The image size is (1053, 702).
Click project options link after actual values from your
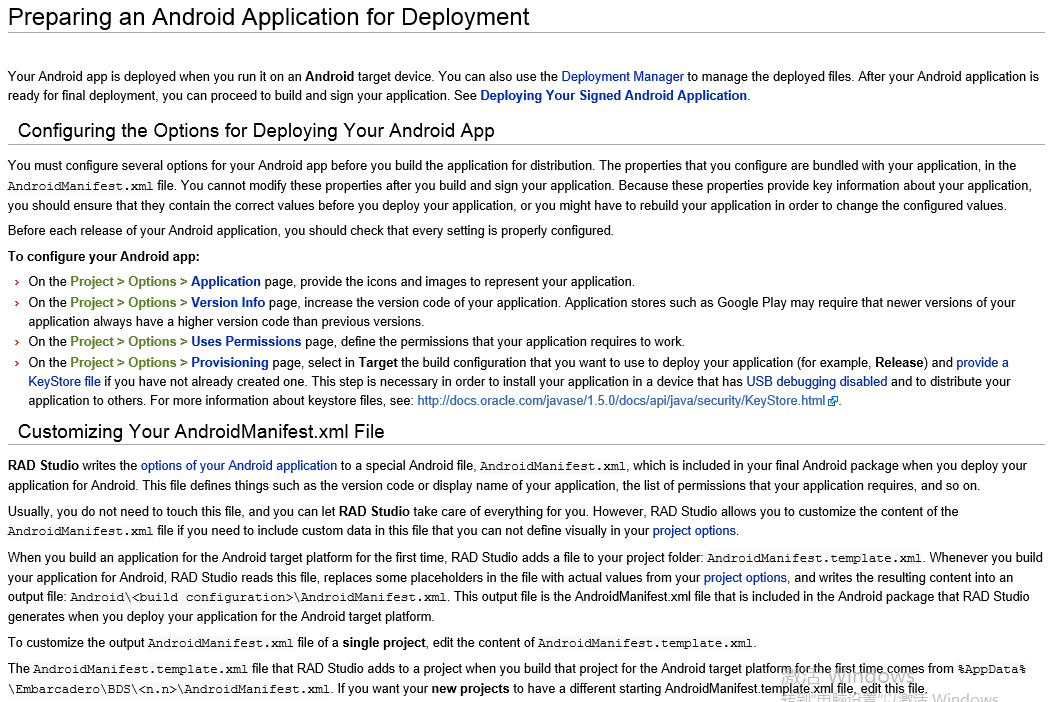(x=745, y=577)
